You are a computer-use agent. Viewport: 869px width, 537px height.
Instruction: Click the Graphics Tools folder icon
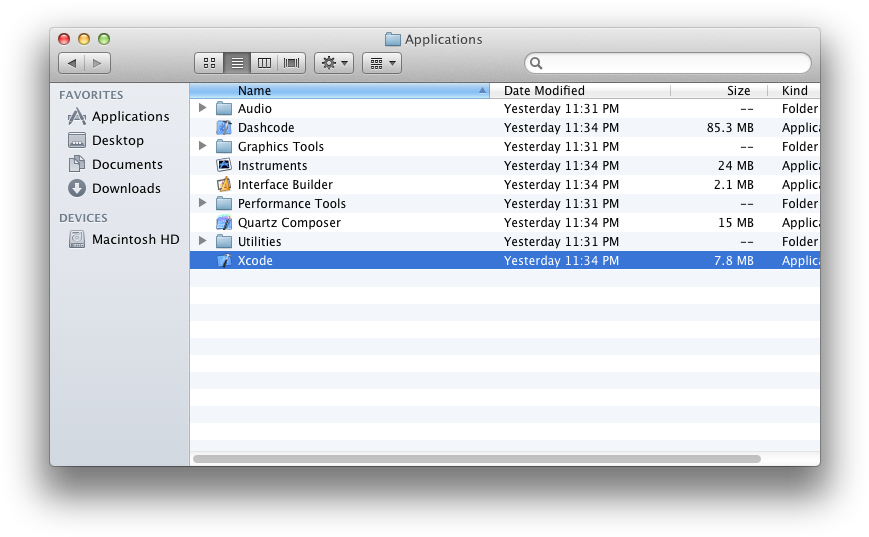pyautogui.click(x=224, y=146)
